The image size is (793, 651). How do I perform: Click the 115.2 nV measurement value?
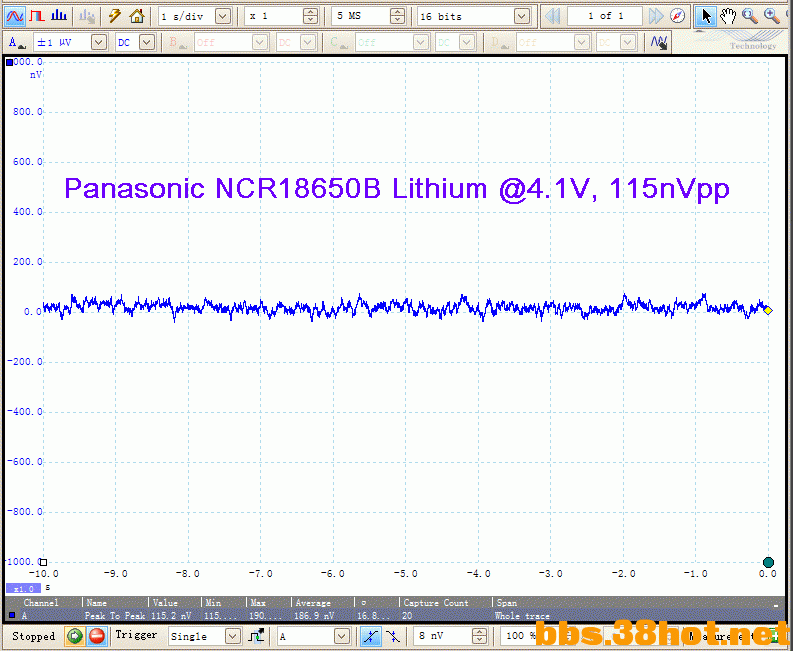click(x=171, y=616)
